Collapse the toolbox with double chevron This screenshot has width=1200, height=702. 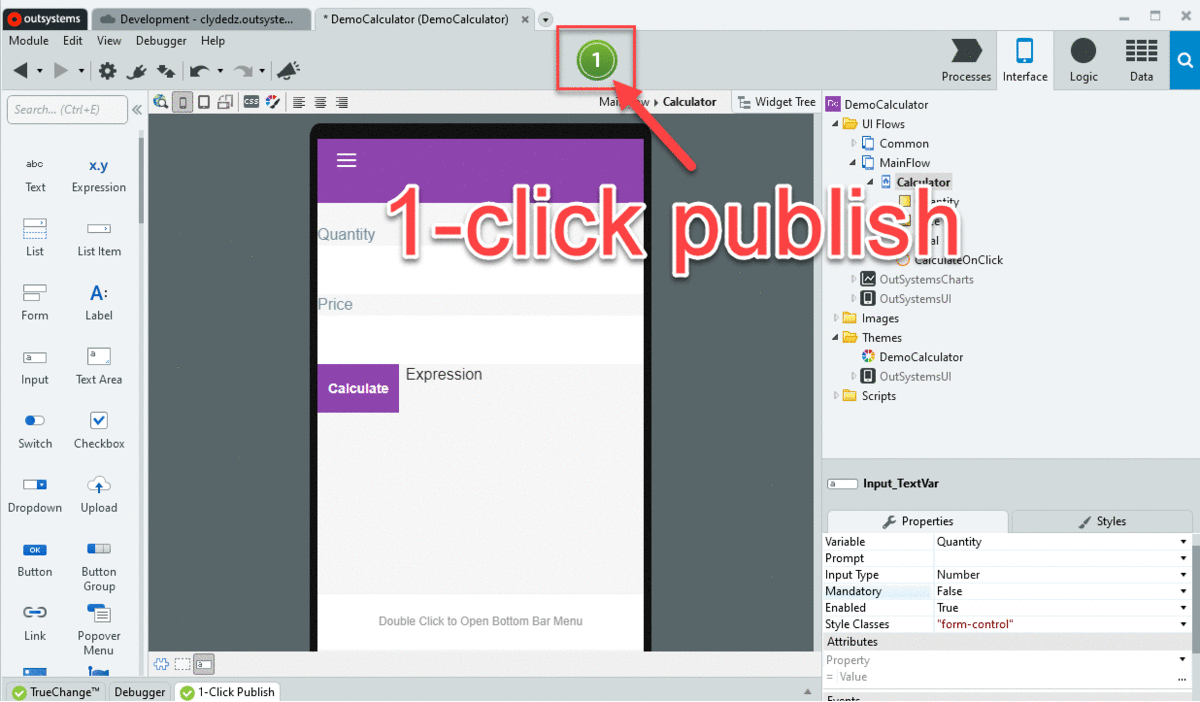tap(137, 110)
